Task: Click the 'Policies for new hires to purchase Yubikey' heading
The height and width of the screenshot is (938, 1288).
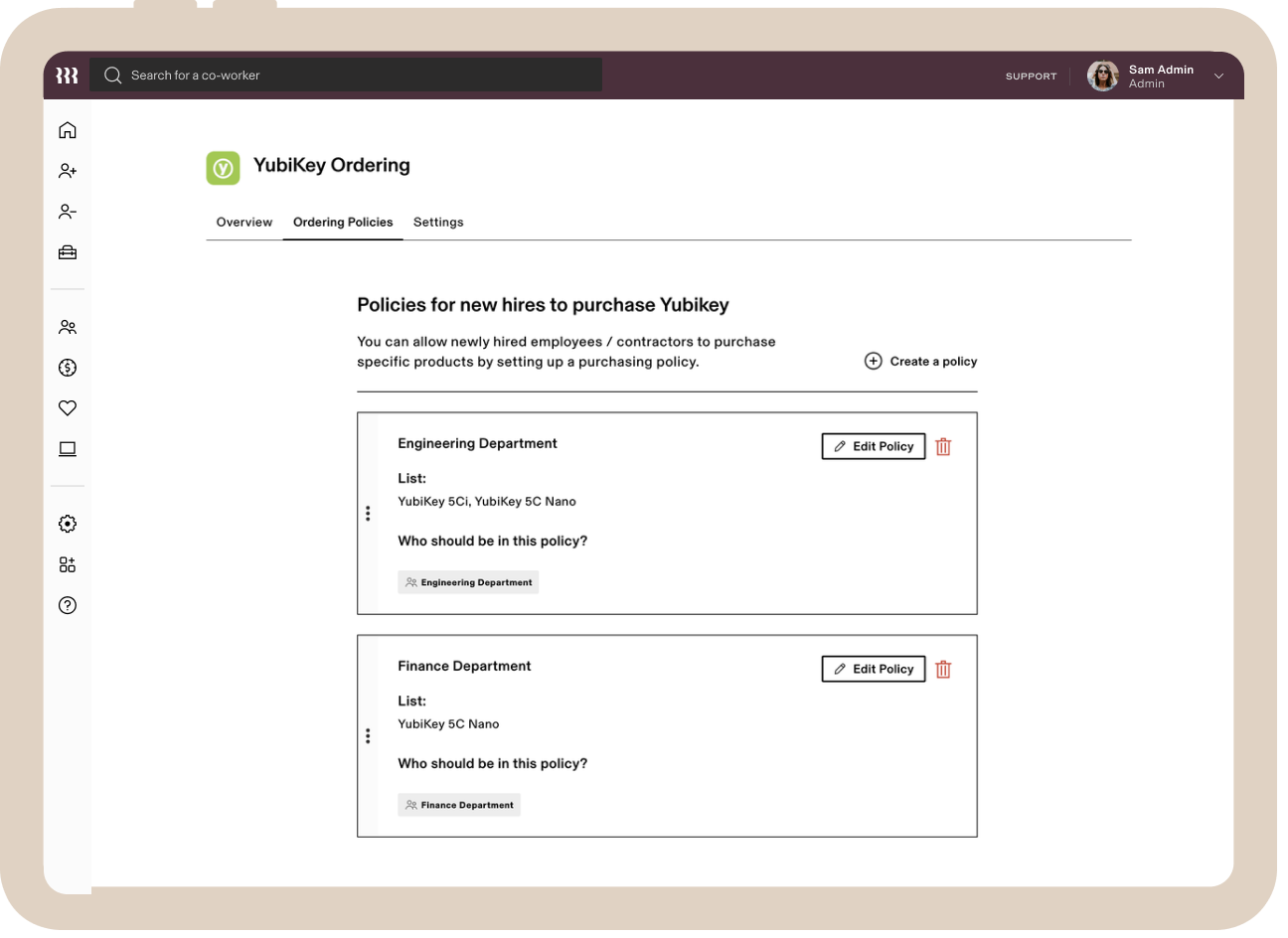Action: (543, 305)
